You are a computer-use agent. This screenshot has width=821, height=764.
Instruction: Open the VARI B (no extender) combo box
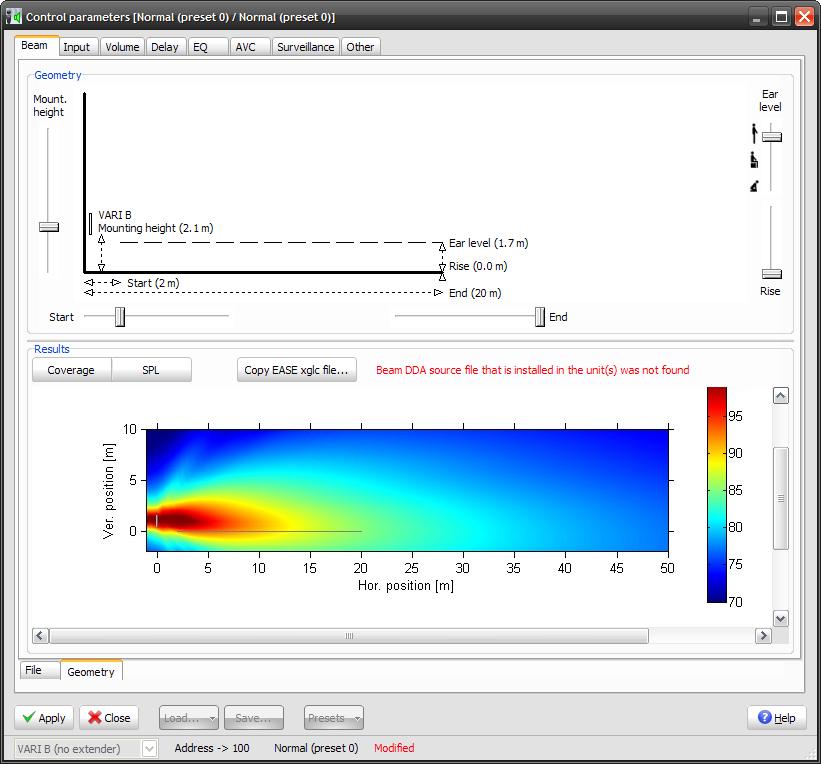(x=85, y=748)
